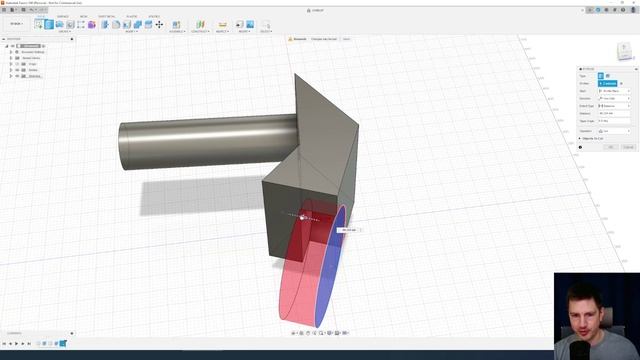Click the Construct plane icon
Viewport: 640px width, 360px height.
coord(200,24)
